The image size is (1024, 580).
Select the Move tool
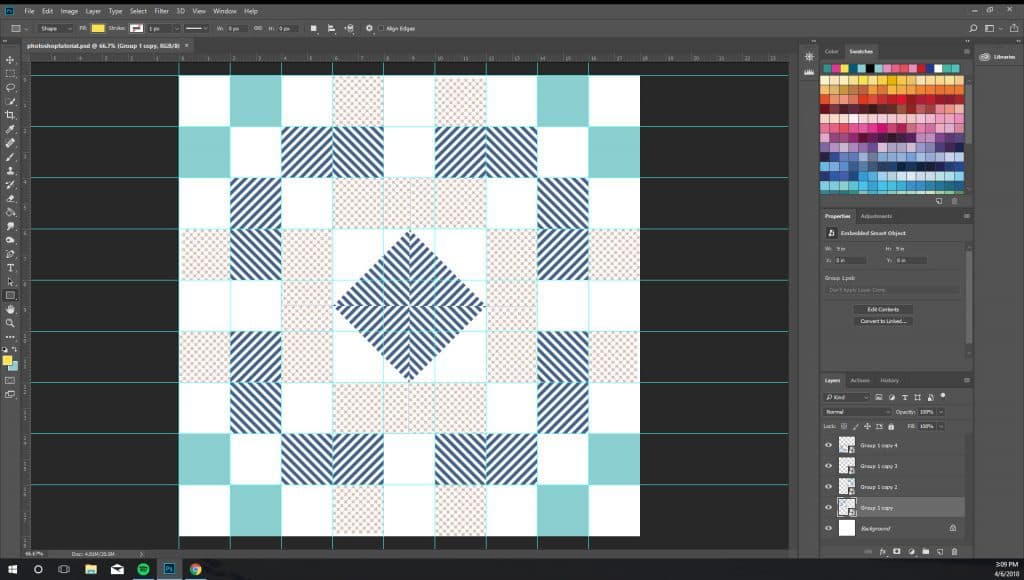click(10, 60)
